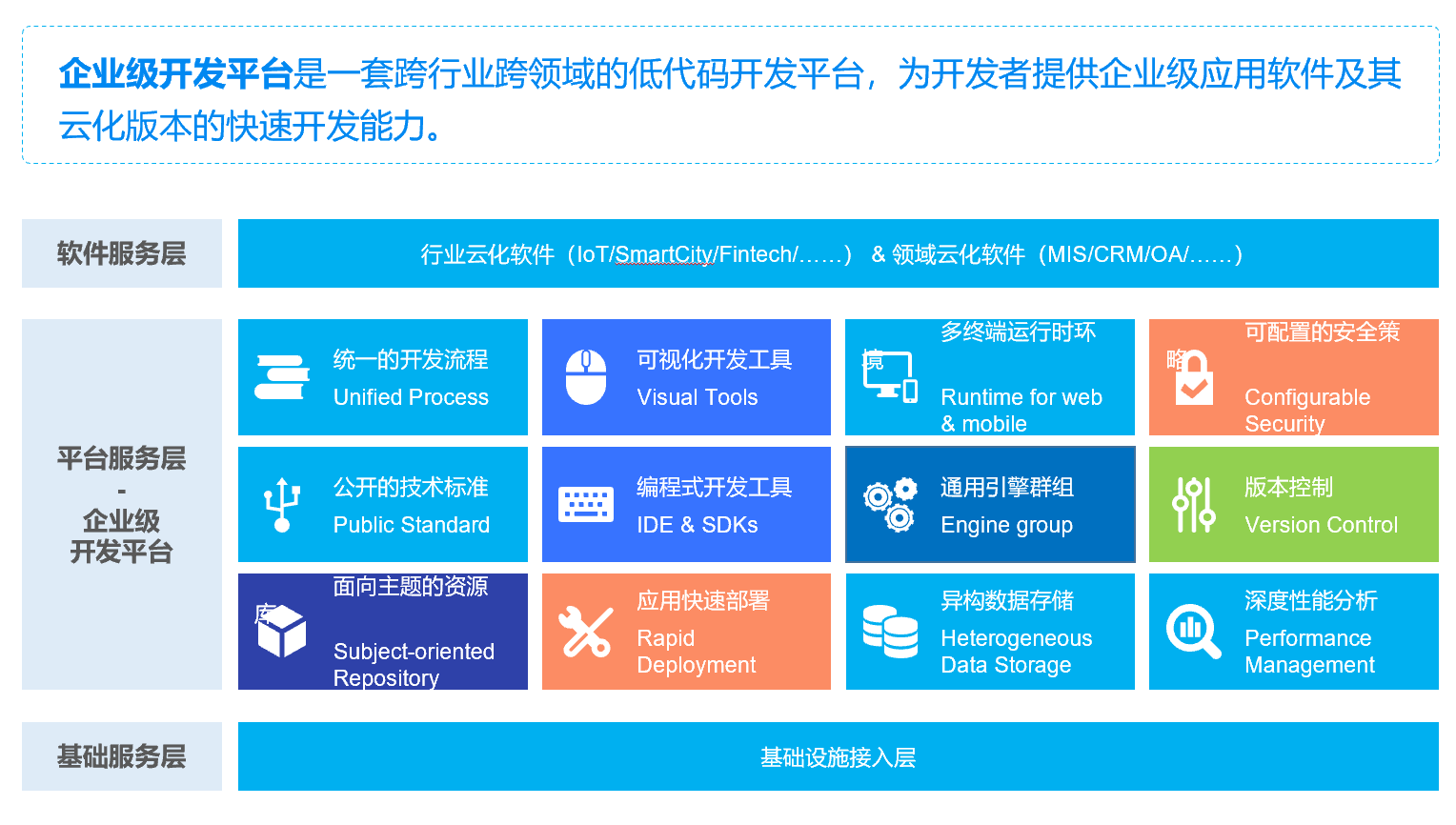Click the 统一的开发流程 text

411,359
